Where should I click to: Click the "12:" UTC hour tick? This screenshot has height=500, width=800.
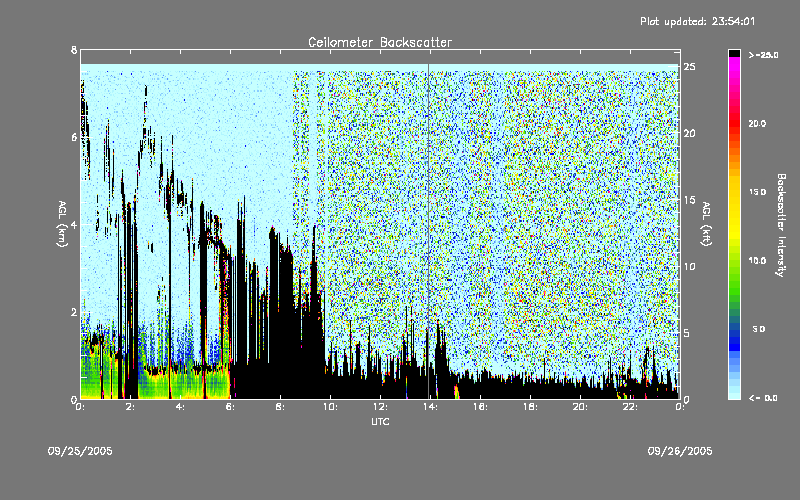point(380,407)
